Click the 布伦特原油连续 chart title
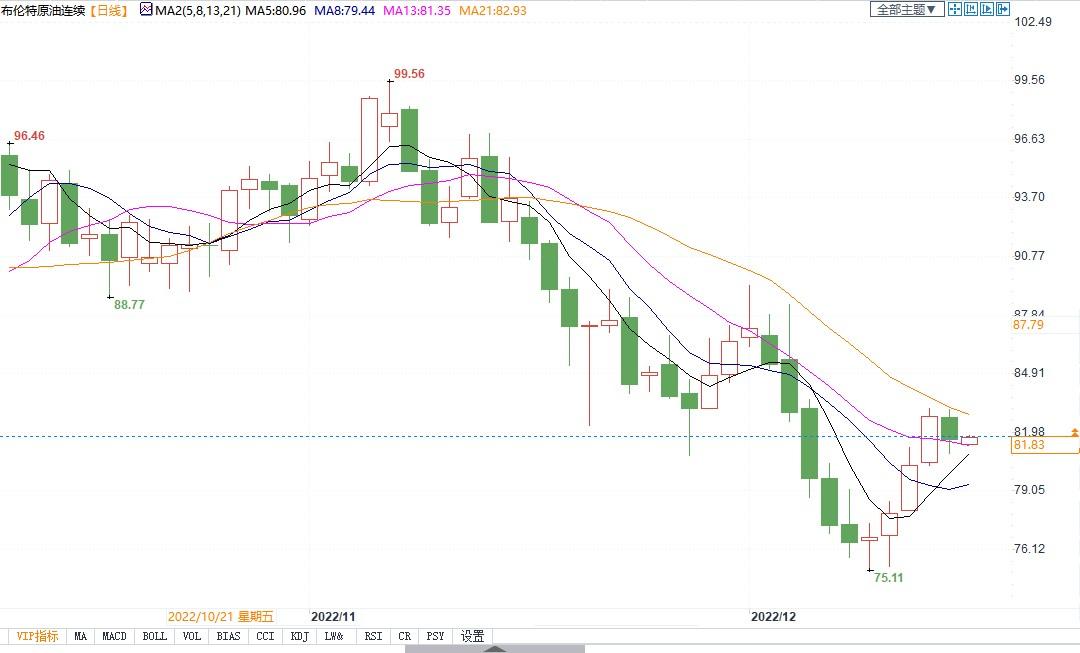Viewport: 1080px width, 653px height. pyautogui.click(x=44, y=10)
